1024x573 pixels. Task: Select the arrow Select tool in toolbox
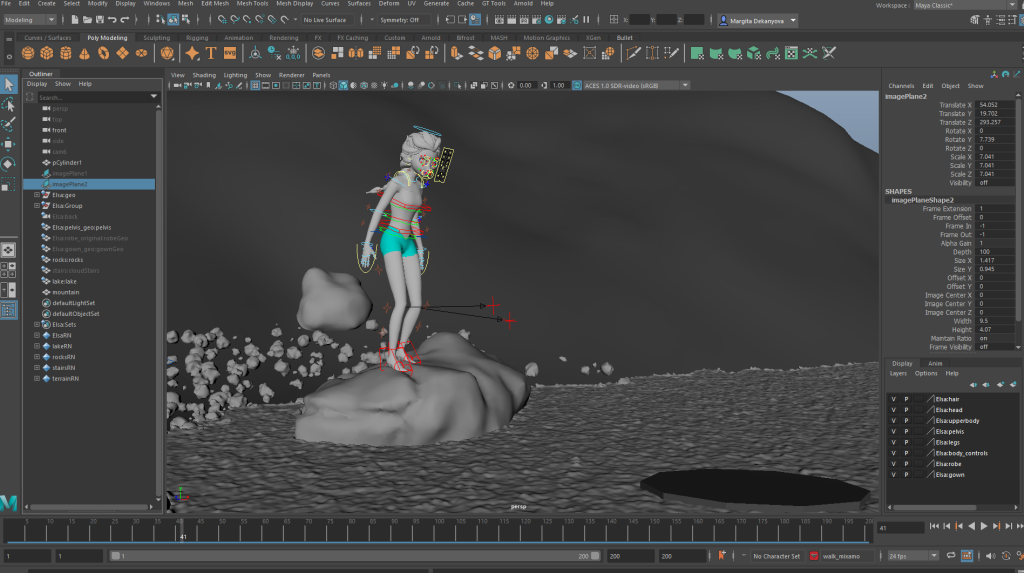click(8, 84)
